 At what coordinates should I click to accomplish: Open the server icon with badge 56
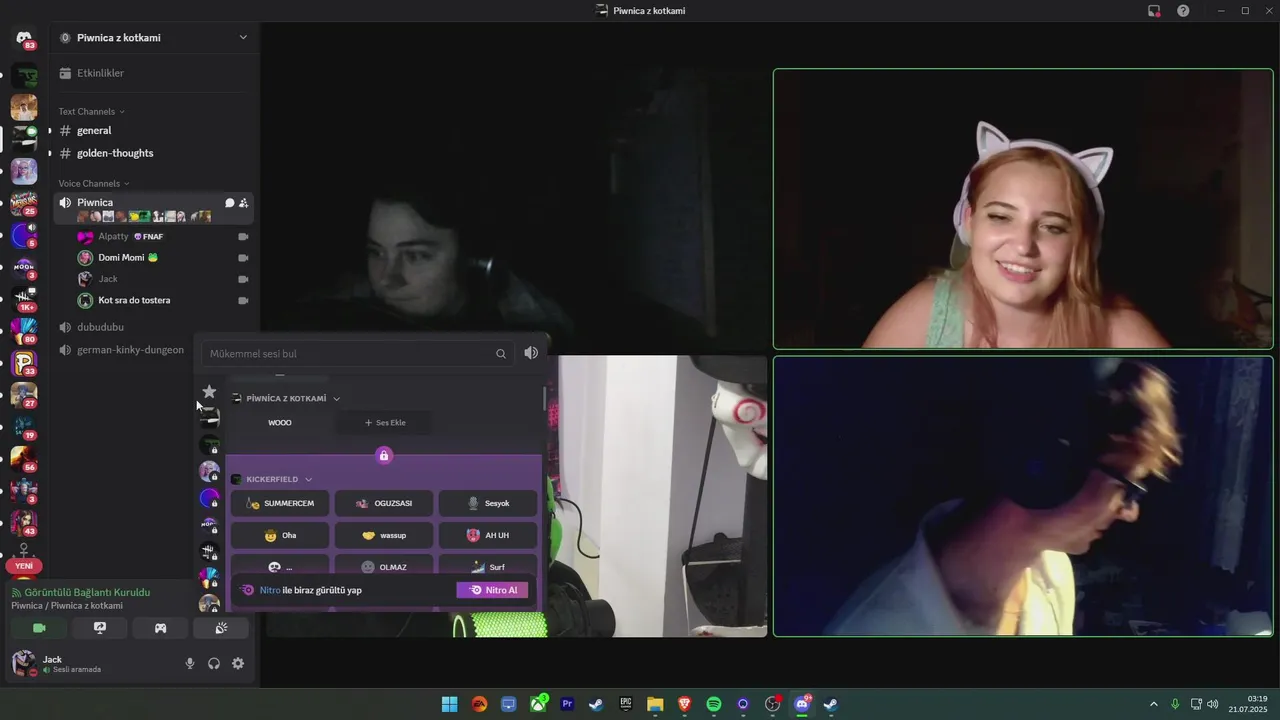24,459
